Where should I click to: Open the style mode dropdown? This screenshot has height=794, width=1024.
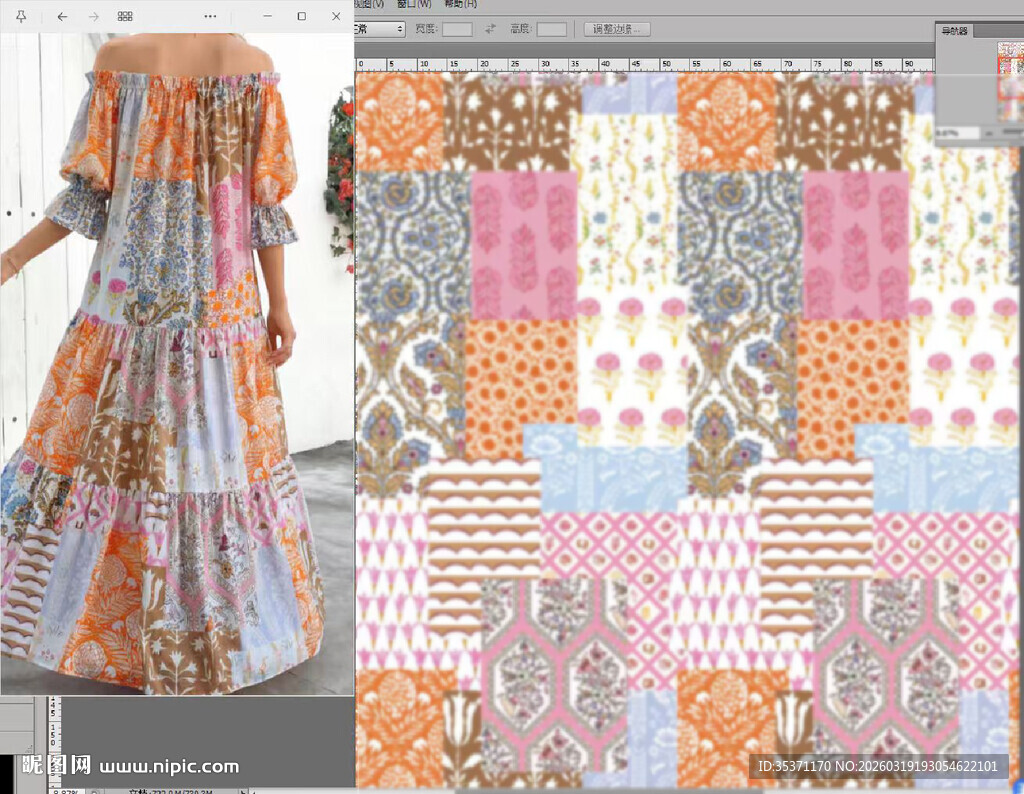pyautogui.click(x=381, y=29)
